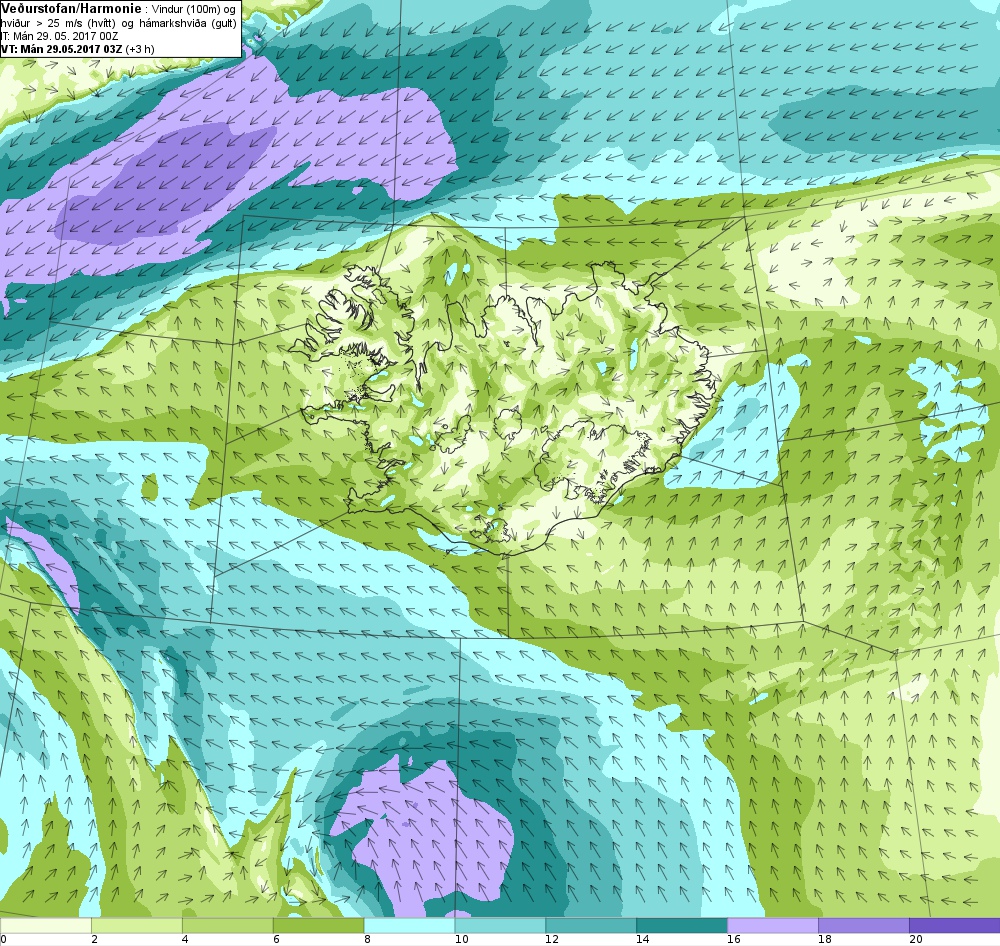Select the pale yellow 0–2 legend swatch
The width and height of the screenshot is (1000, 946).
(46, 924)
